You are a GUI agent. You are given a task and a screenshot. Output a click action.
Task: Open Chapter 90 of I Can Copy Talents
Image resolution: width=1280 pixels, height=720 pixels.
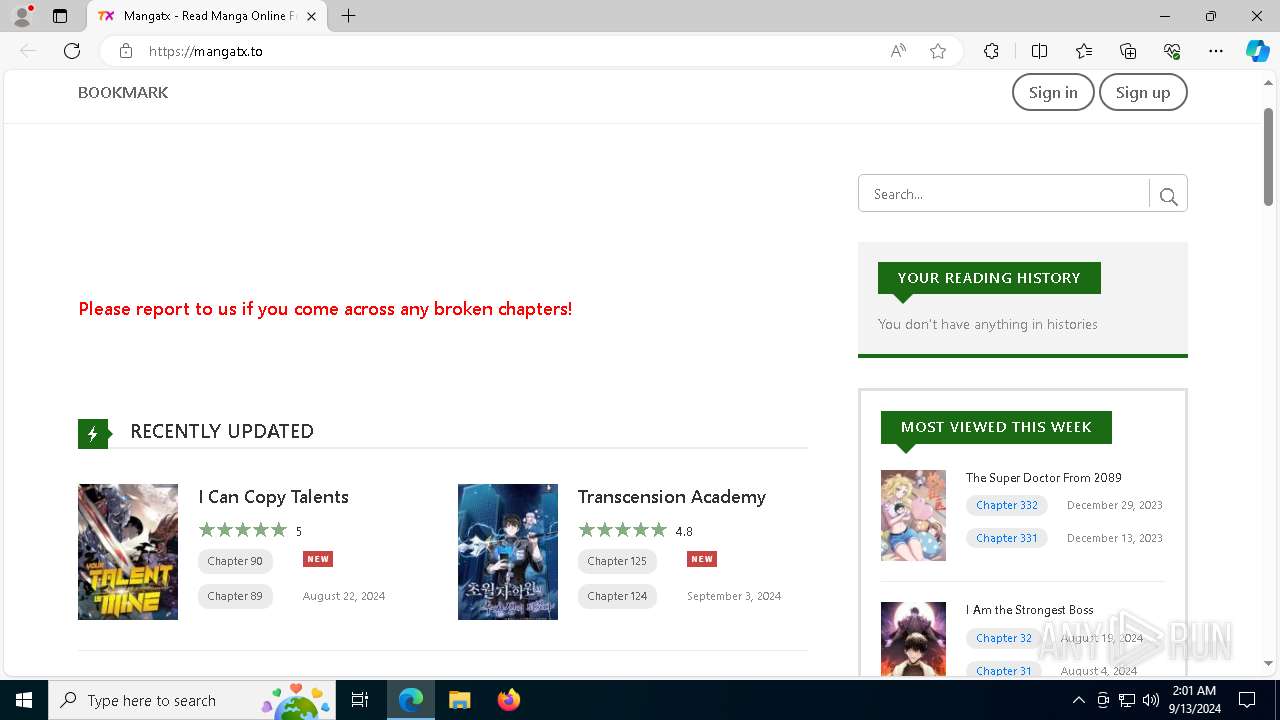235,561
